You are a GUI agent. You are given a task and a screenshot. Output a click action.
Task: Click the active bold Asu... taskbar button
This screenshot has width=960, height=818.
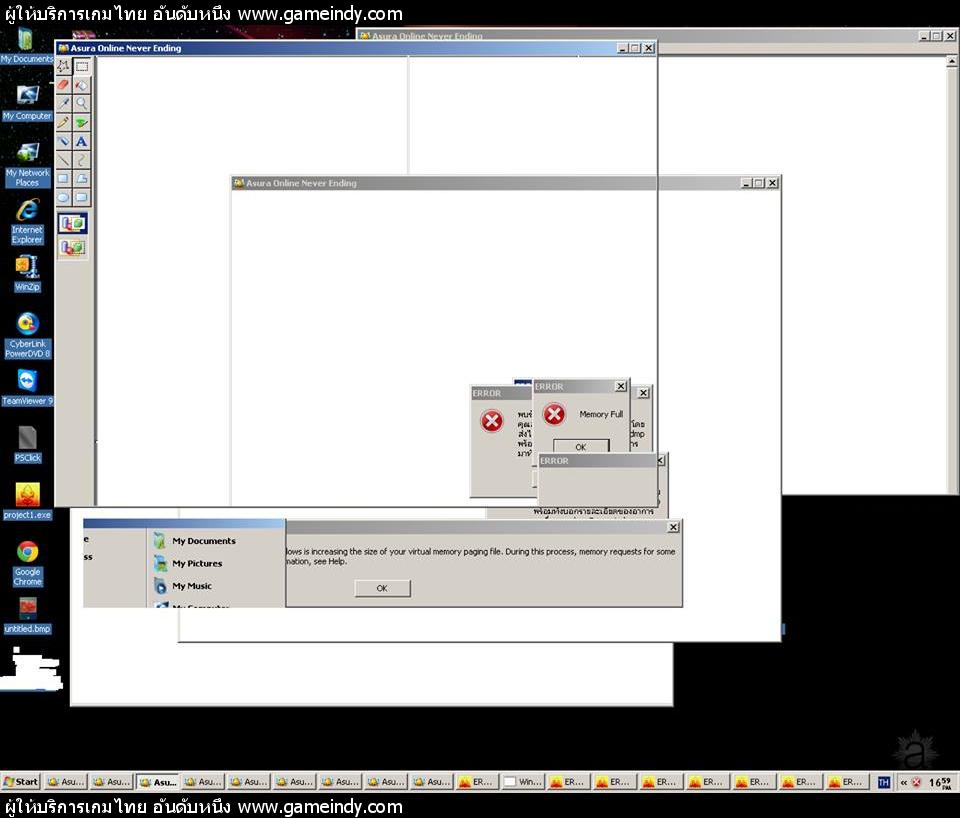coord(158,782)
